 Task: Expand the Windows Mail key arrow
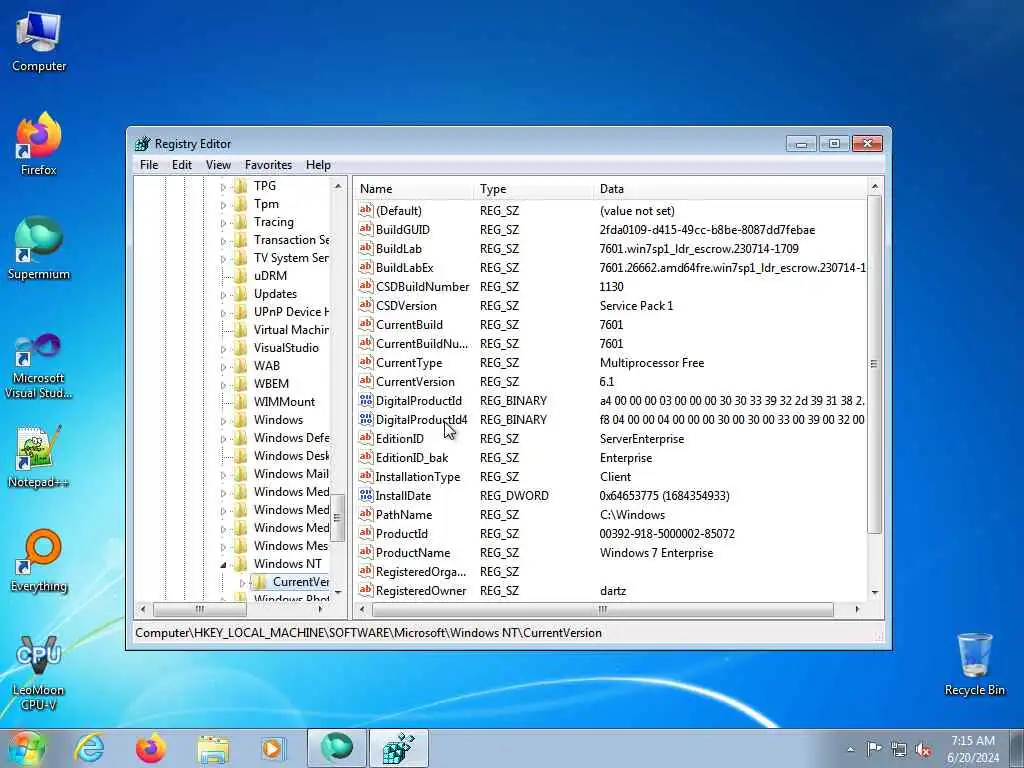[x=223, y=475]
